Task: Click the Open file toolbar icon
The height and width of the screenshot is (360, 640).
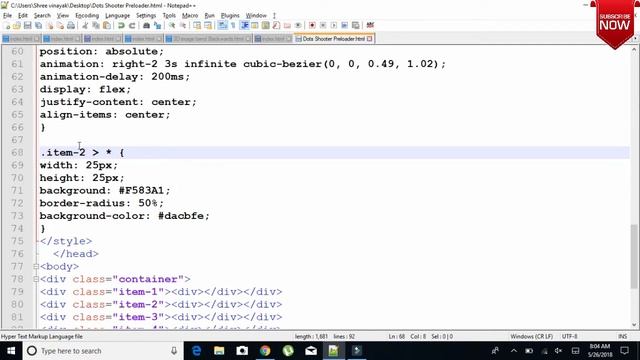Action: pos(17,26)
